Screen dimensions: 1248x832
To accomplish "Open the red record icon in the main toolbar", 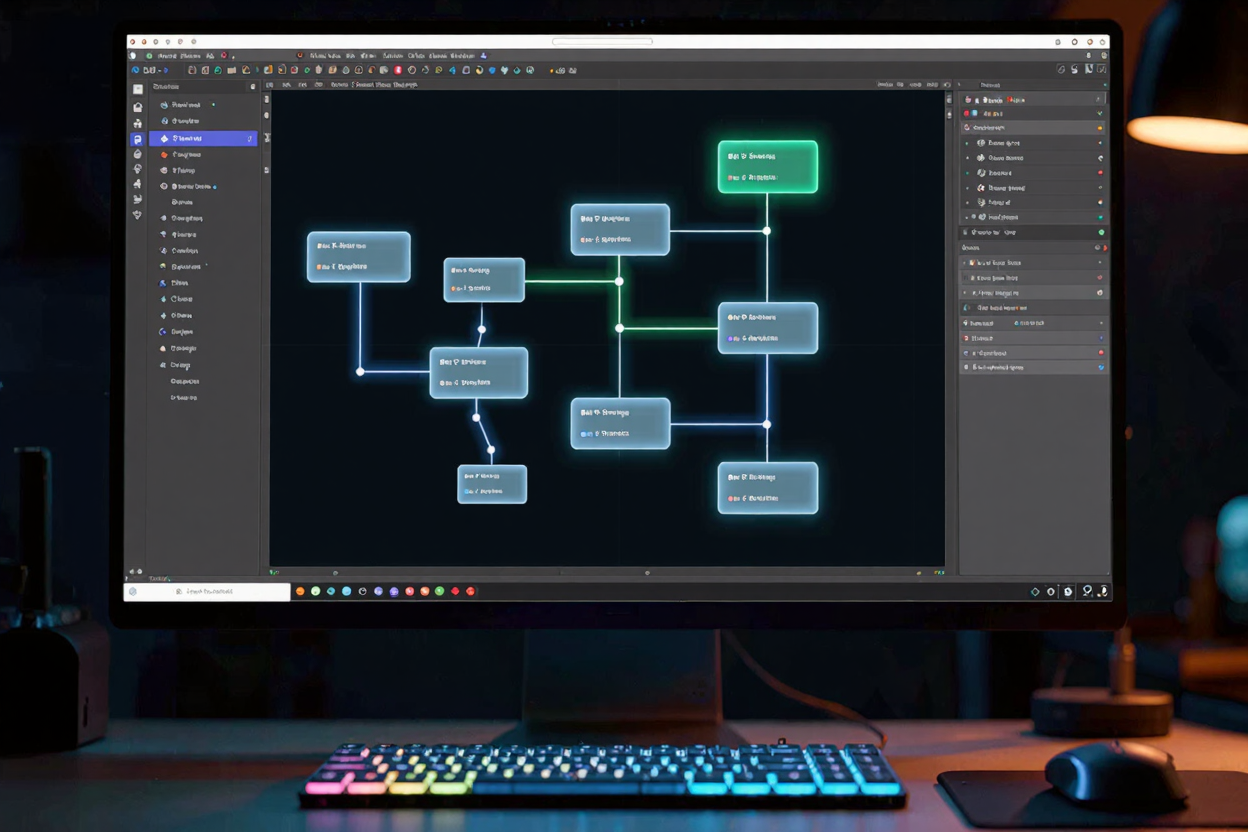I will coord(398,70).
